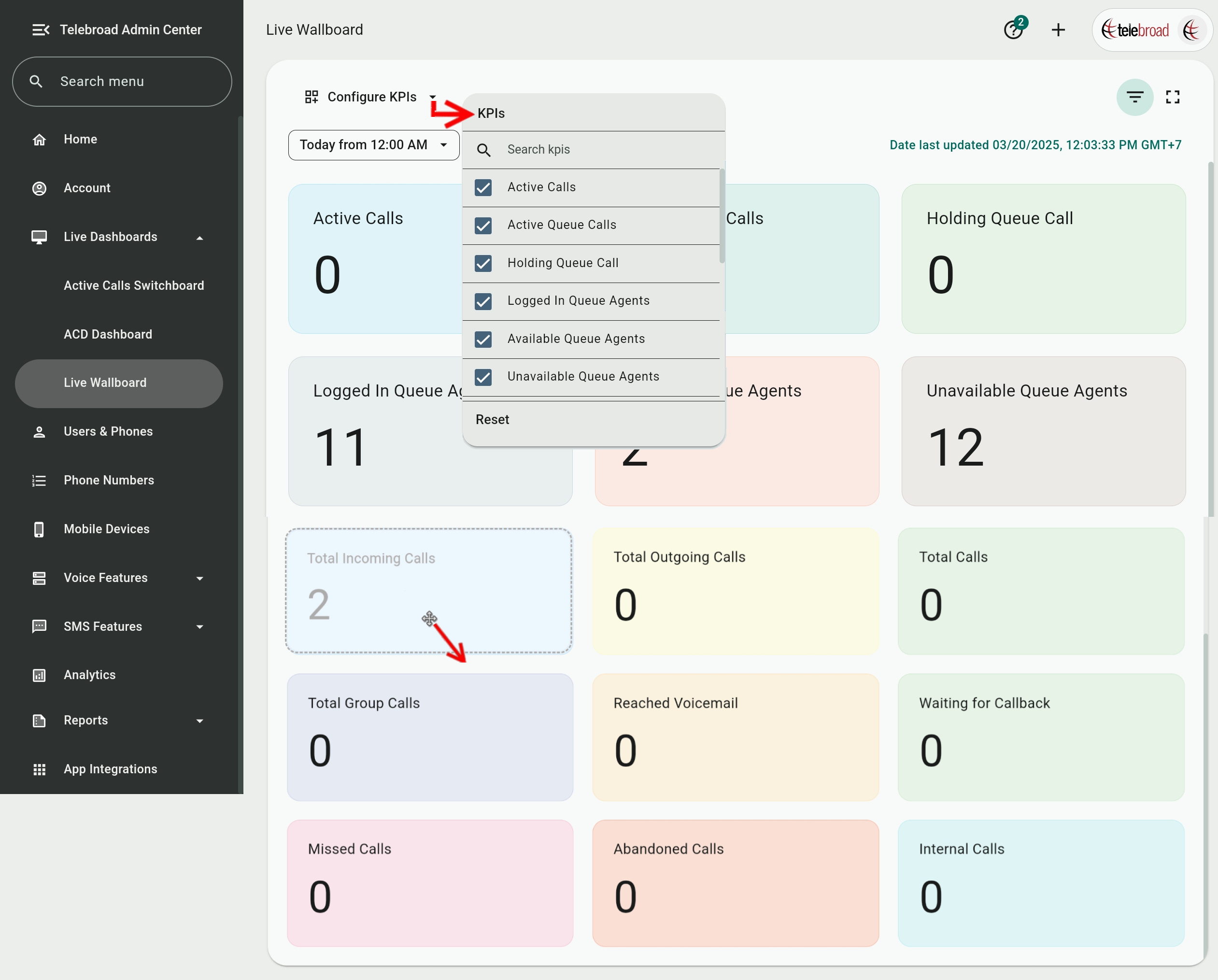Uncheck the Holding Queue Call checkbox

pyautogui.click(x=483, y=263)
